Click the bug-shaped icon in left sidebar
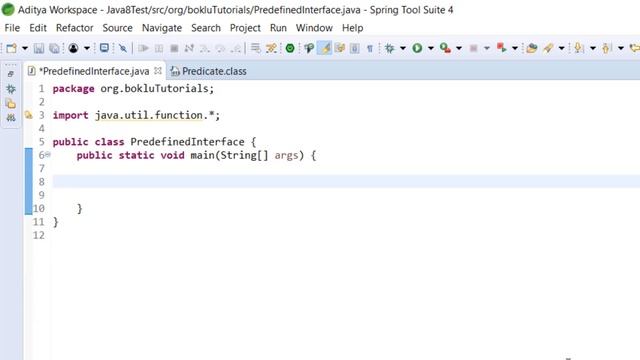Viewport: 640px width, 360px height. click(11, 89)
